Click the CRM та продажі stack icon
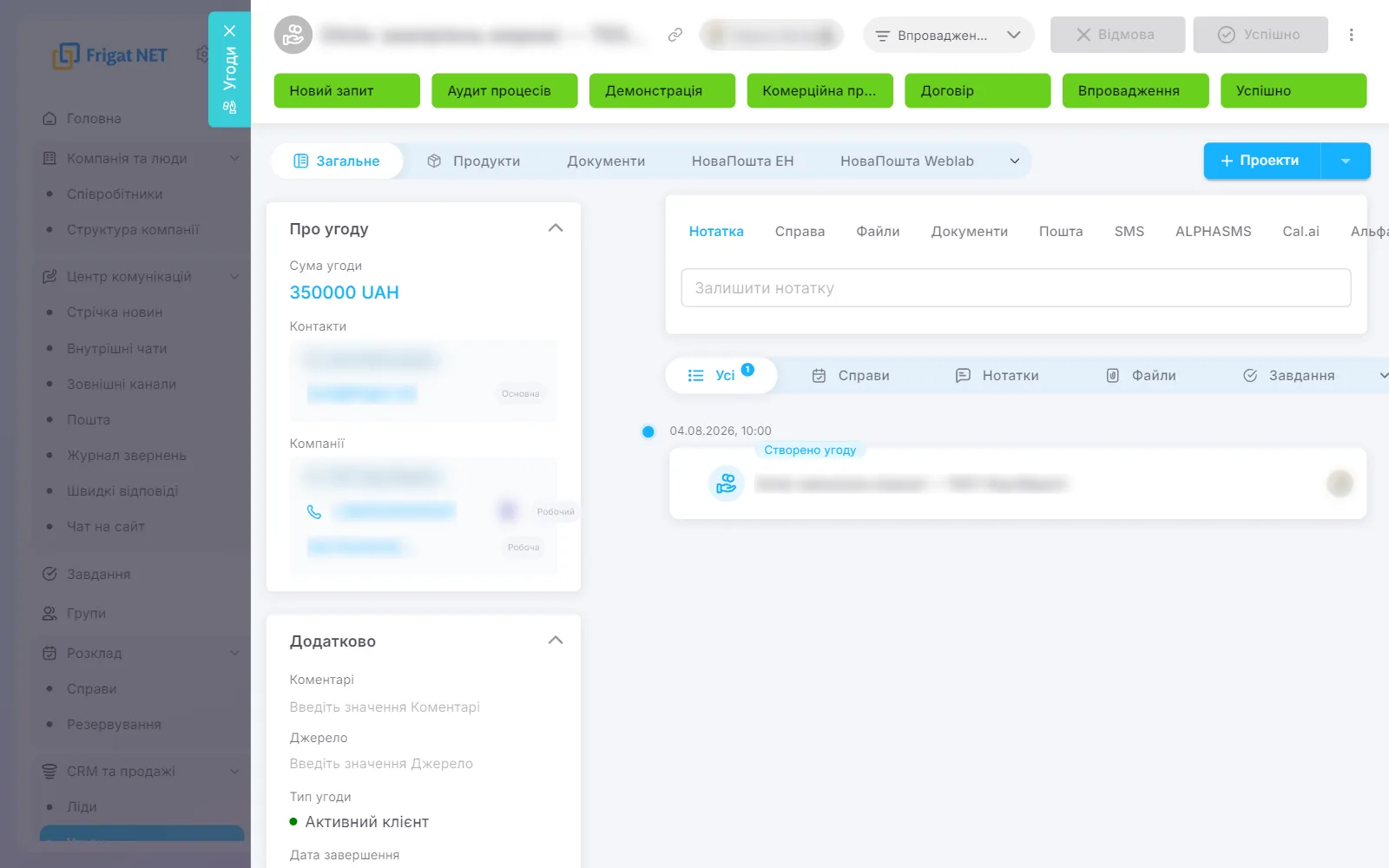 [49, 771]
